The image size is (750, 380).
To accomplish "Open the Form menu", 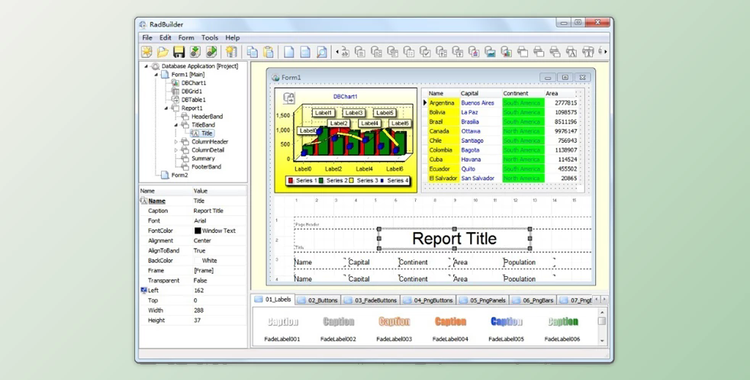I will [x=186, y=38].
